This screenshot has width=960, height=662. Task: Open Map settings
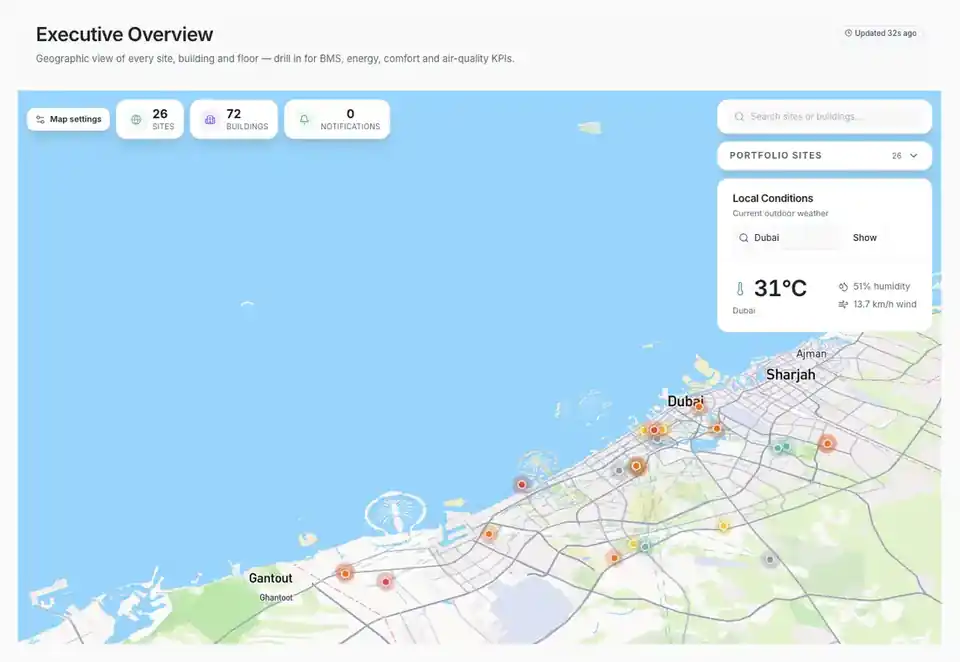point(69,119)
